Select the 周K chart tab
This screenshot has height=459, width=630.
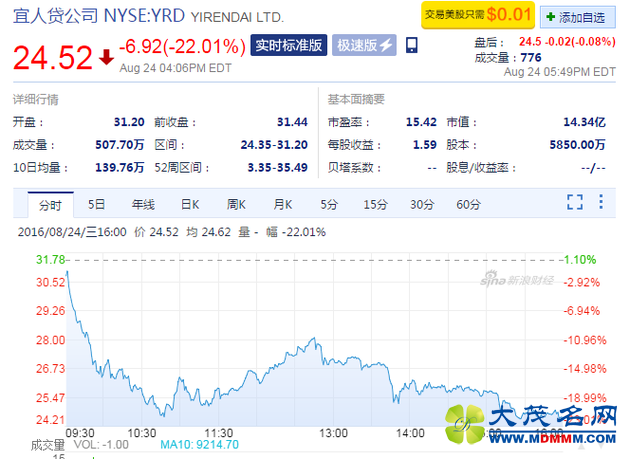[x=236, y=204]
